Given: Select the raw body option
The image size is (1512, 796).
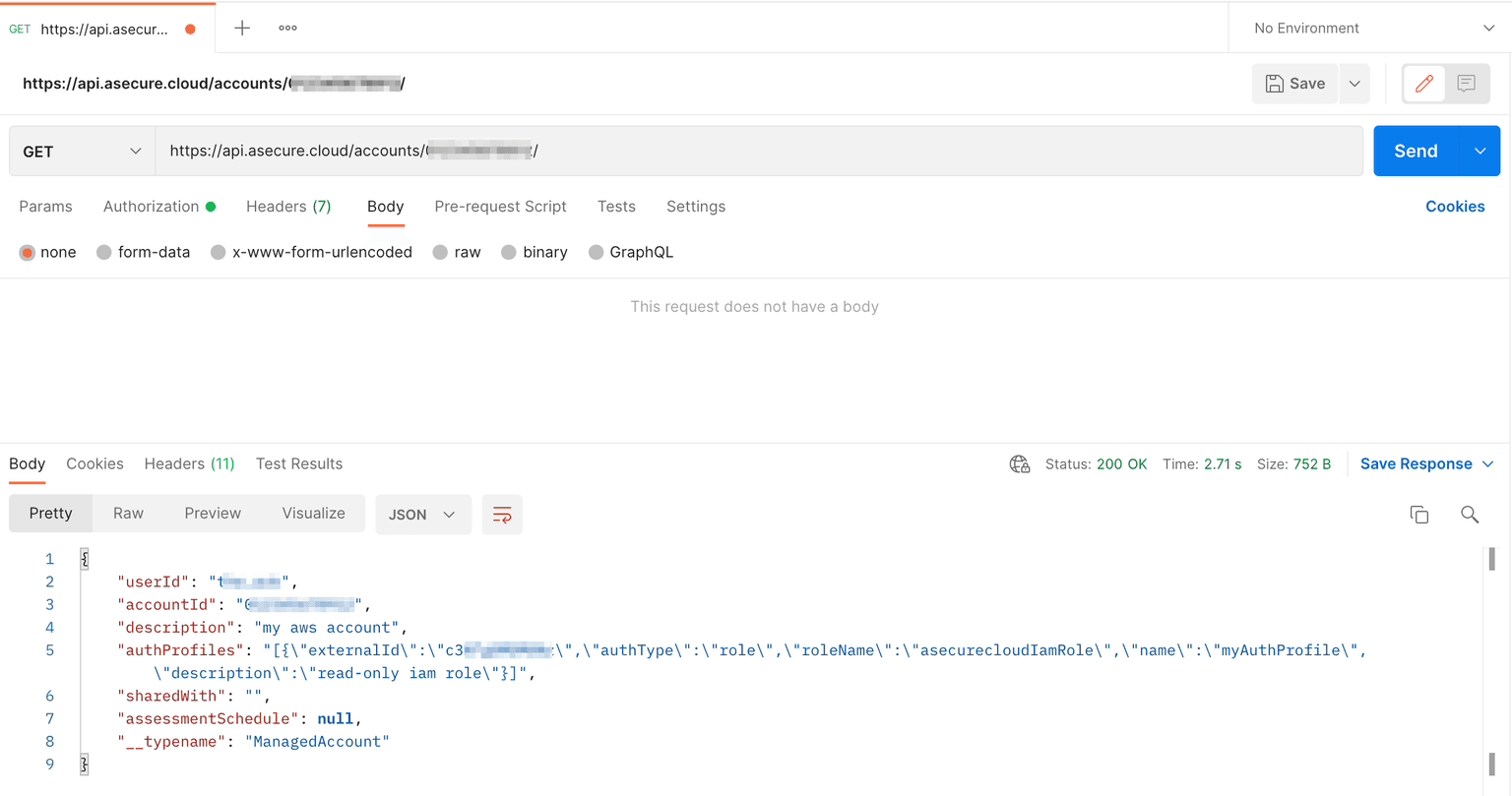Looking at the screenshot, I should point(440,252).
